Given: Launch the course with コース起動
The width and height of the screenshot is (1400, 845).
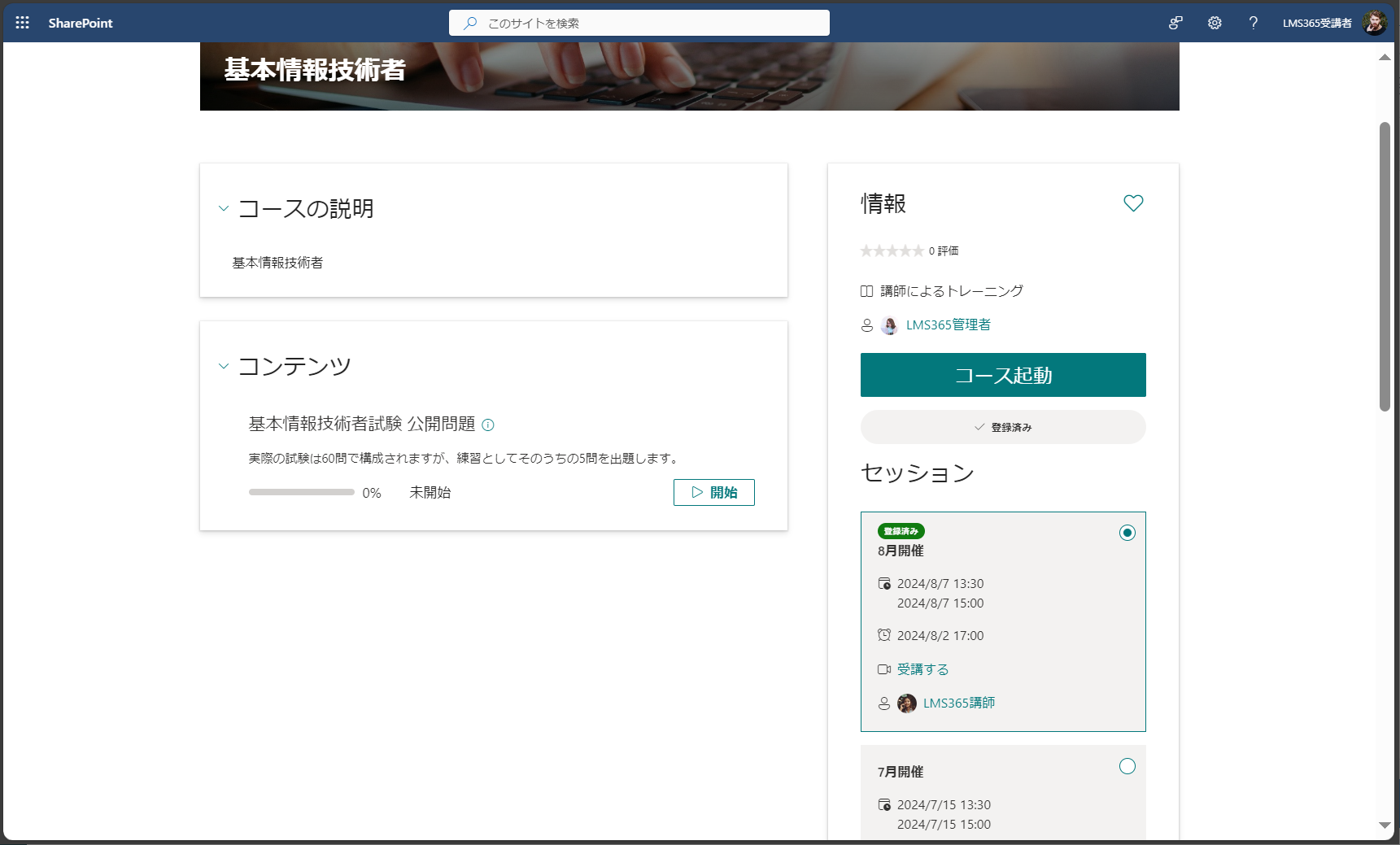Looking at the screenshot, I should (1003, 375).
